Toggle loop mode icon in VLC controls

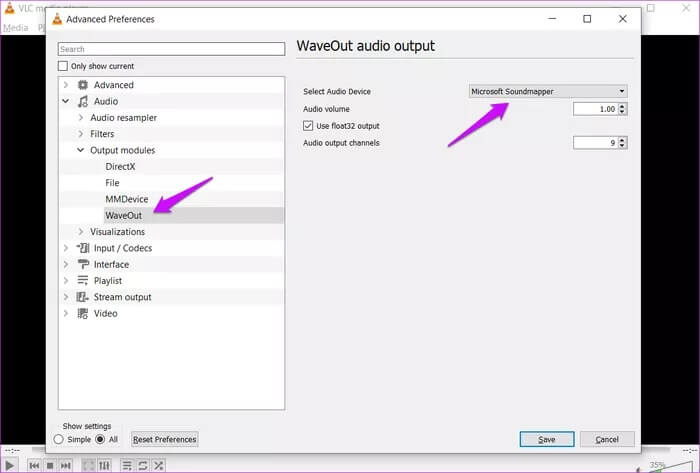coord(143,466)
